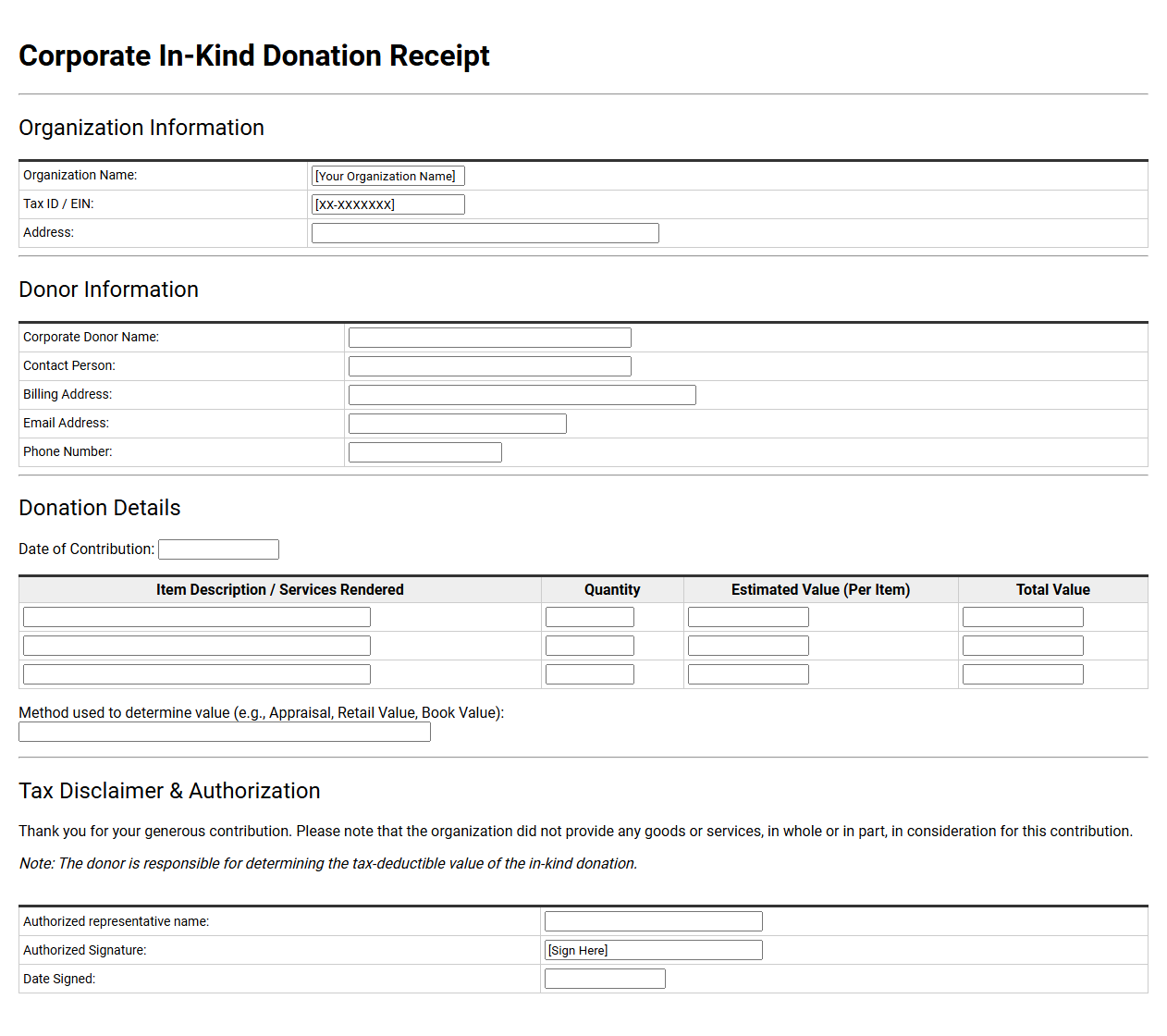Select the Tax ID / EIN field
Screen dimensions: 1167x1036
[388, 204]
